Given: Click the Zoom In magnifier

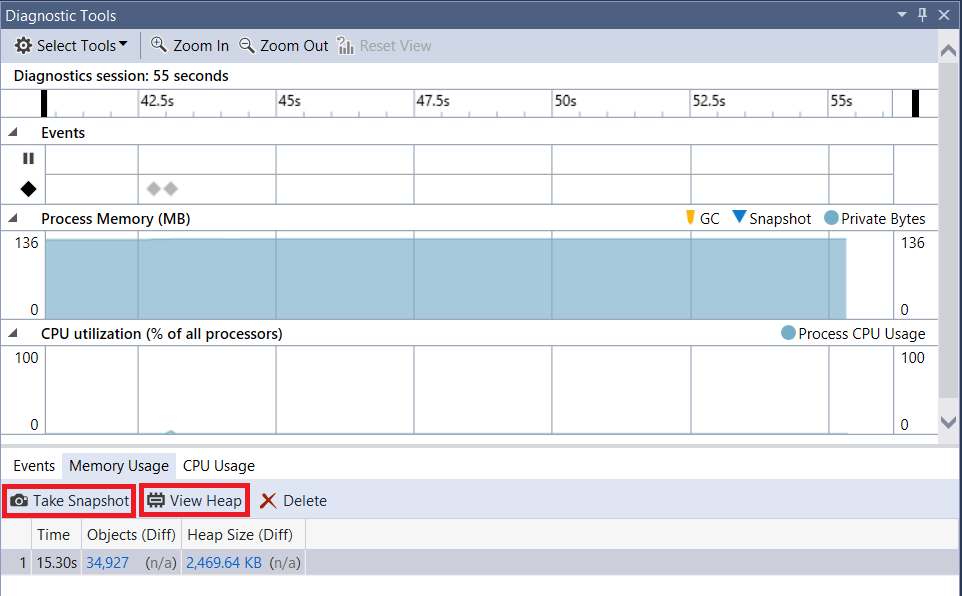Looking at the screenshot, I should click(x=190, y=45).
